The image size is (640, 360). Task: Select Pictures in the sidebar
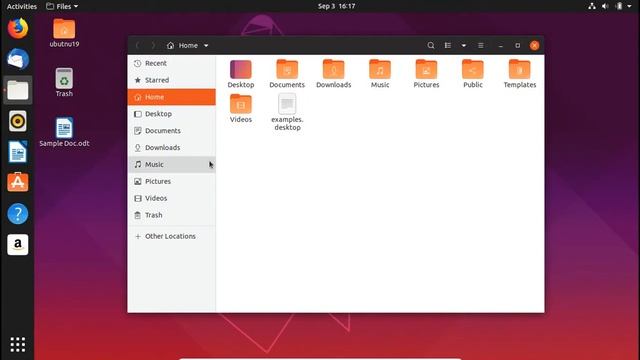(171, 181)
